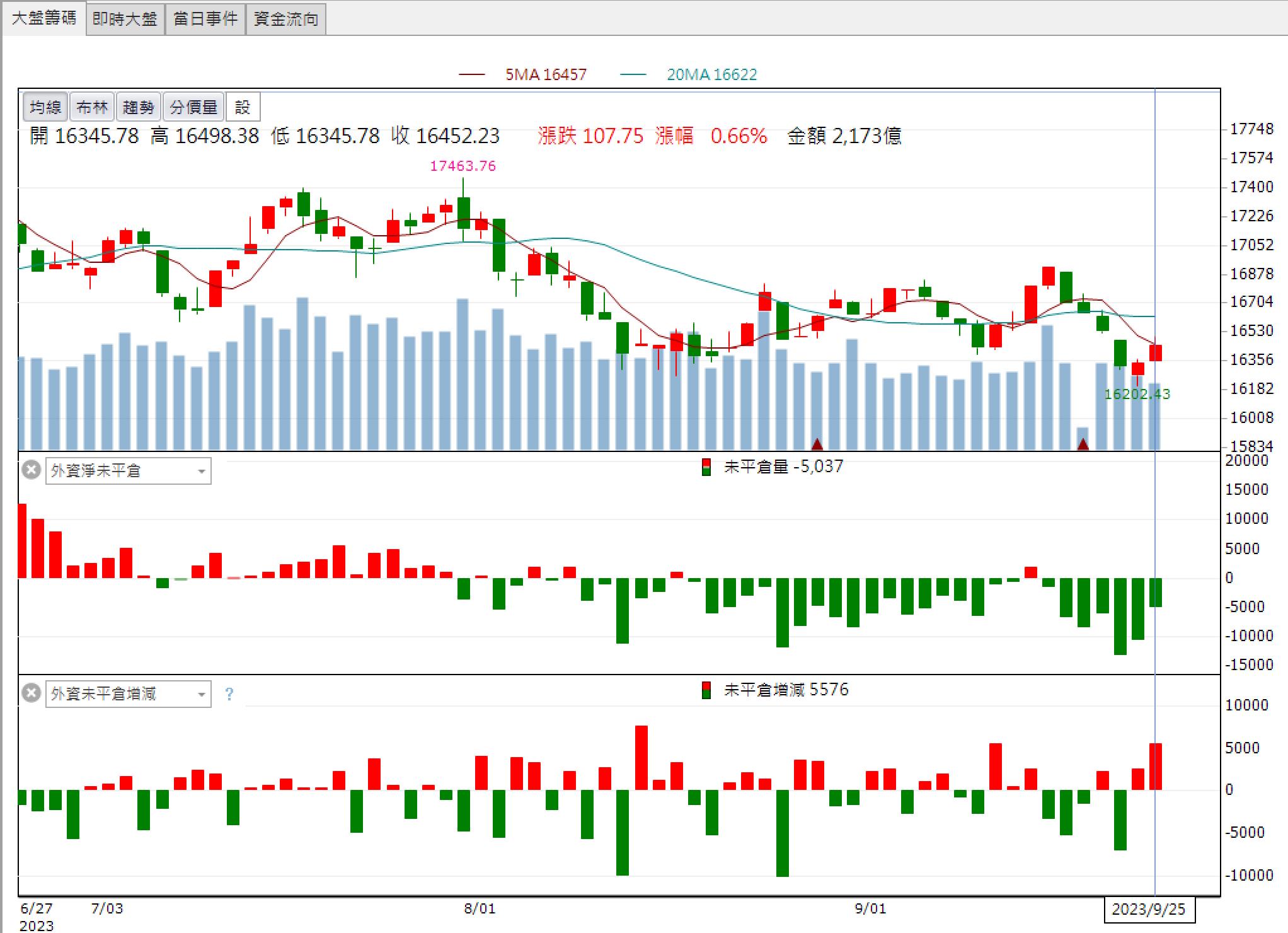The height and width of the screenshot is (933, 1288).
Task: Open help question mark beside 外資未平倉增減
Action: coord(229,694)
